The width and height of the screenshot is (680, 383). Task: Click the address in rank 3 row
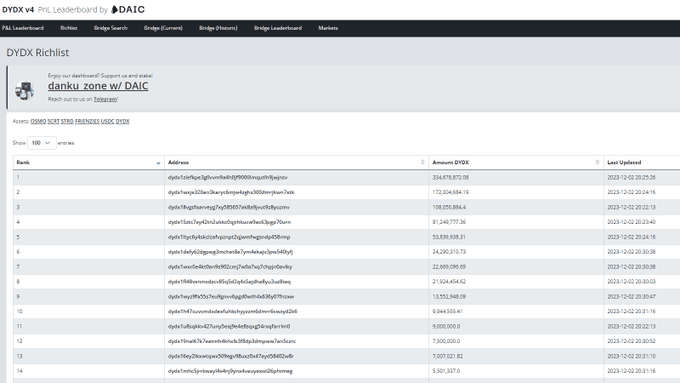point(229,207)
